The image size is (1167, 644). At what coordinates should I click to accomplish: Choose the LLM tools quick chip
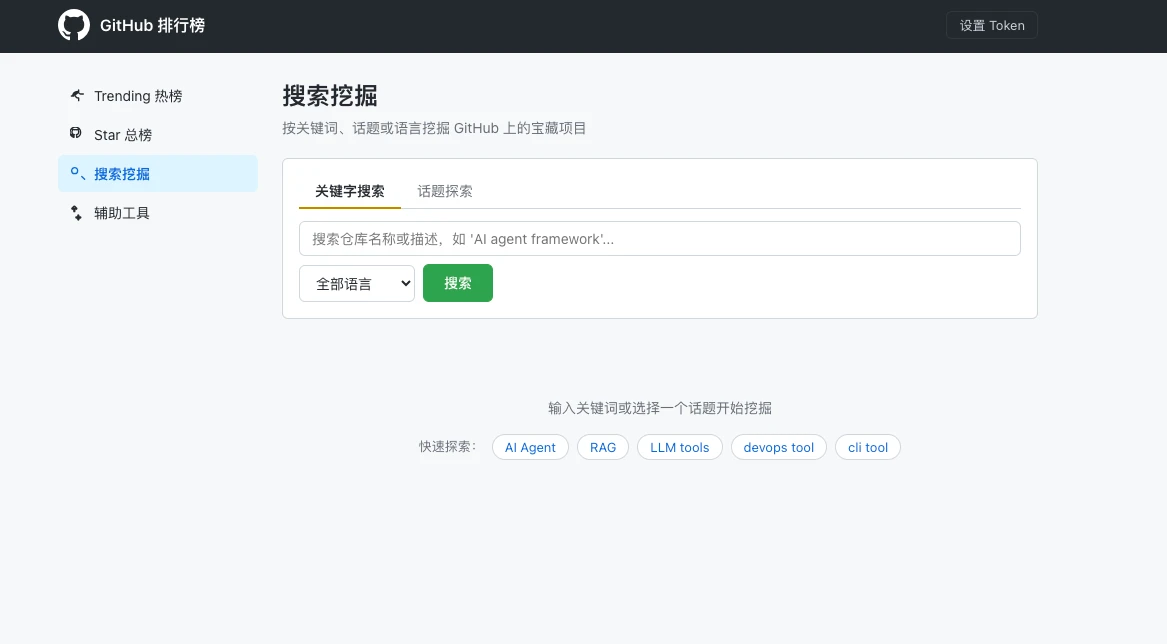(680, 447)
